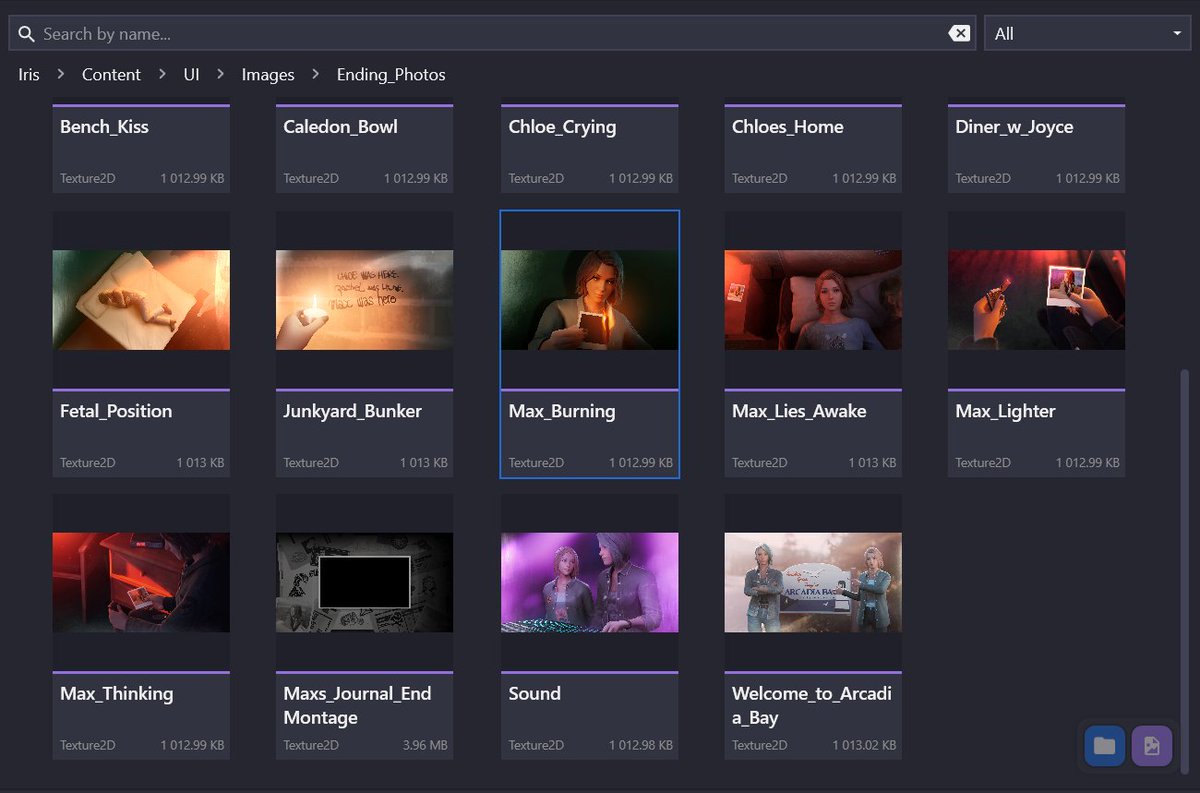
Task: Click the Max_Burning name label
Action: click(562, 411)
